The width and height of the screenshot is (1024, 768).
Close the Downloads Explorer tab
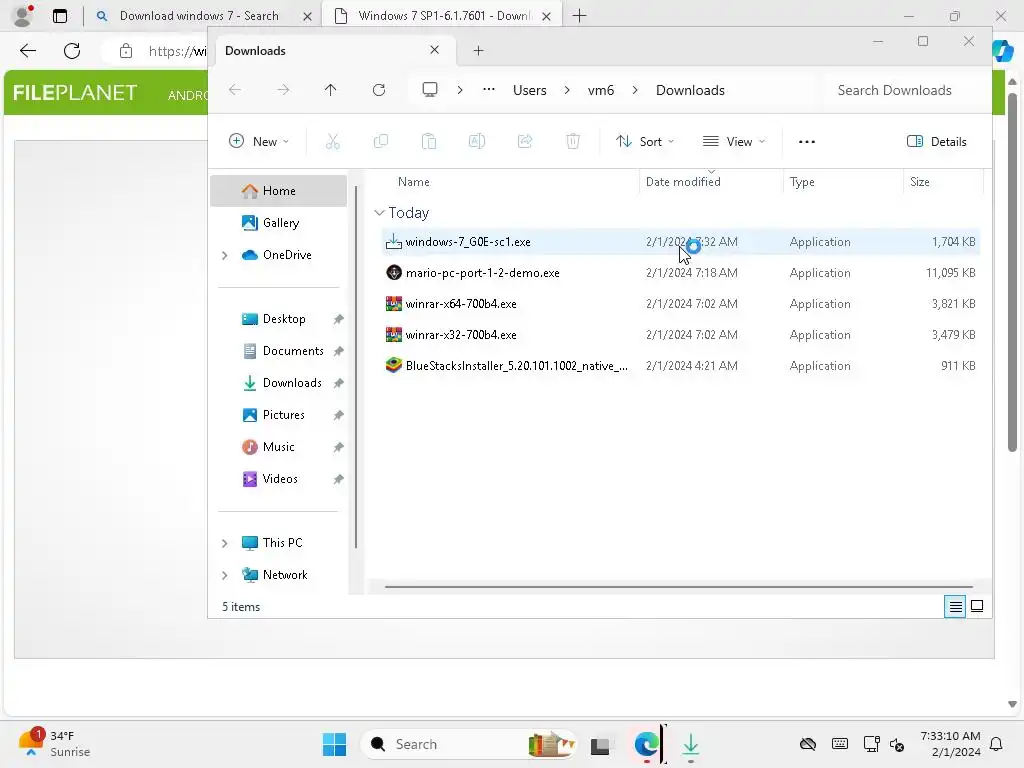[x=434, y=50]
